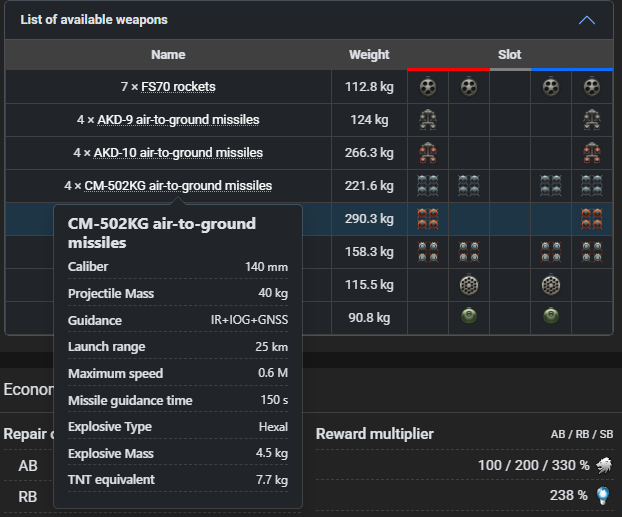Click the 238 % research value

point(568,495)
